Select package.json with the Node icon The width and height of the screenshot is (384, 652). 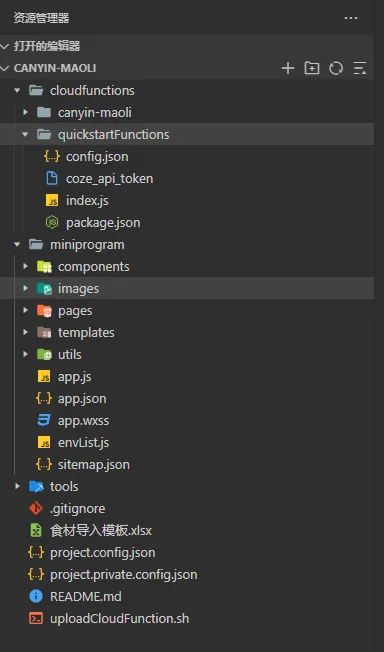coord(187,223)
